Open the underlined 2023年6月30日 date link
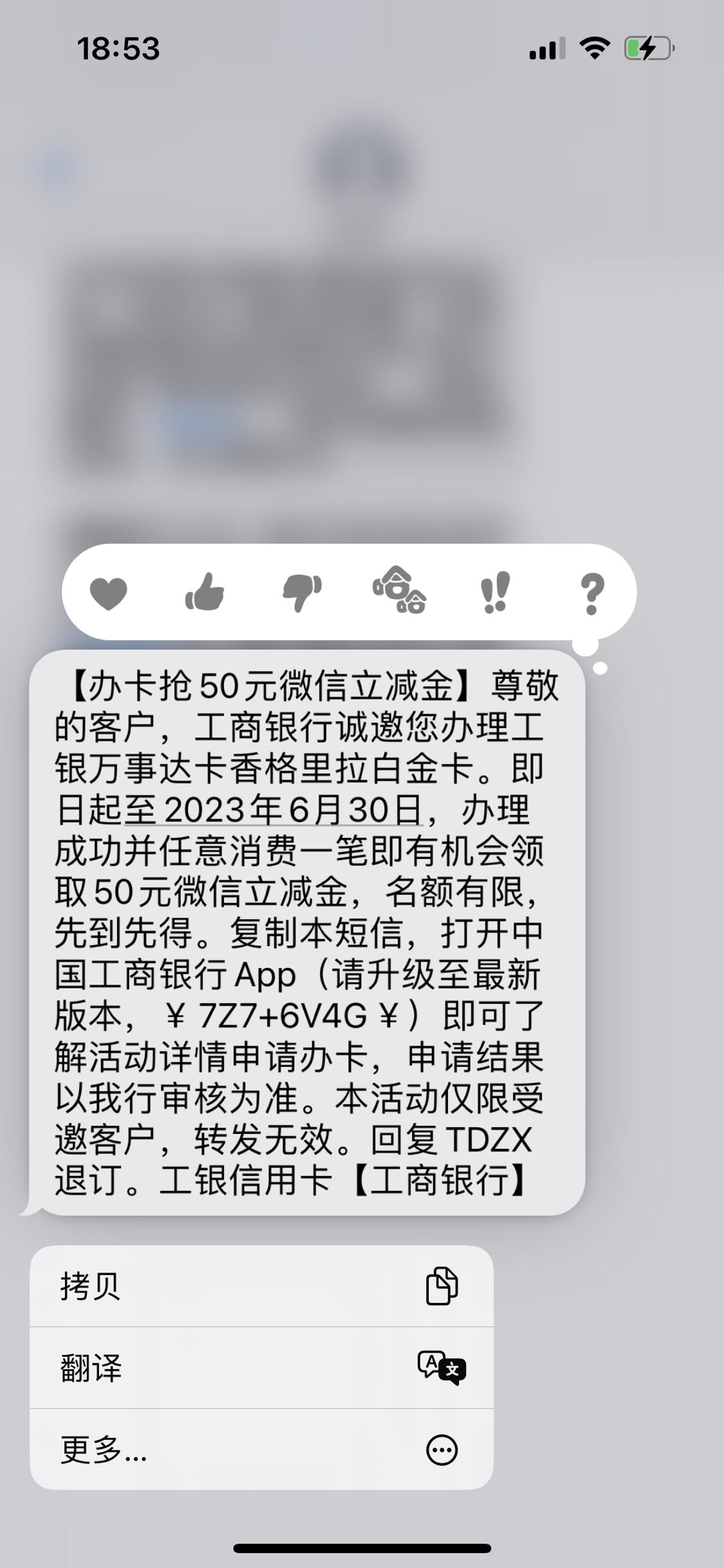The width and height of the screenshot is (724, 1568). tap(274, 809)
